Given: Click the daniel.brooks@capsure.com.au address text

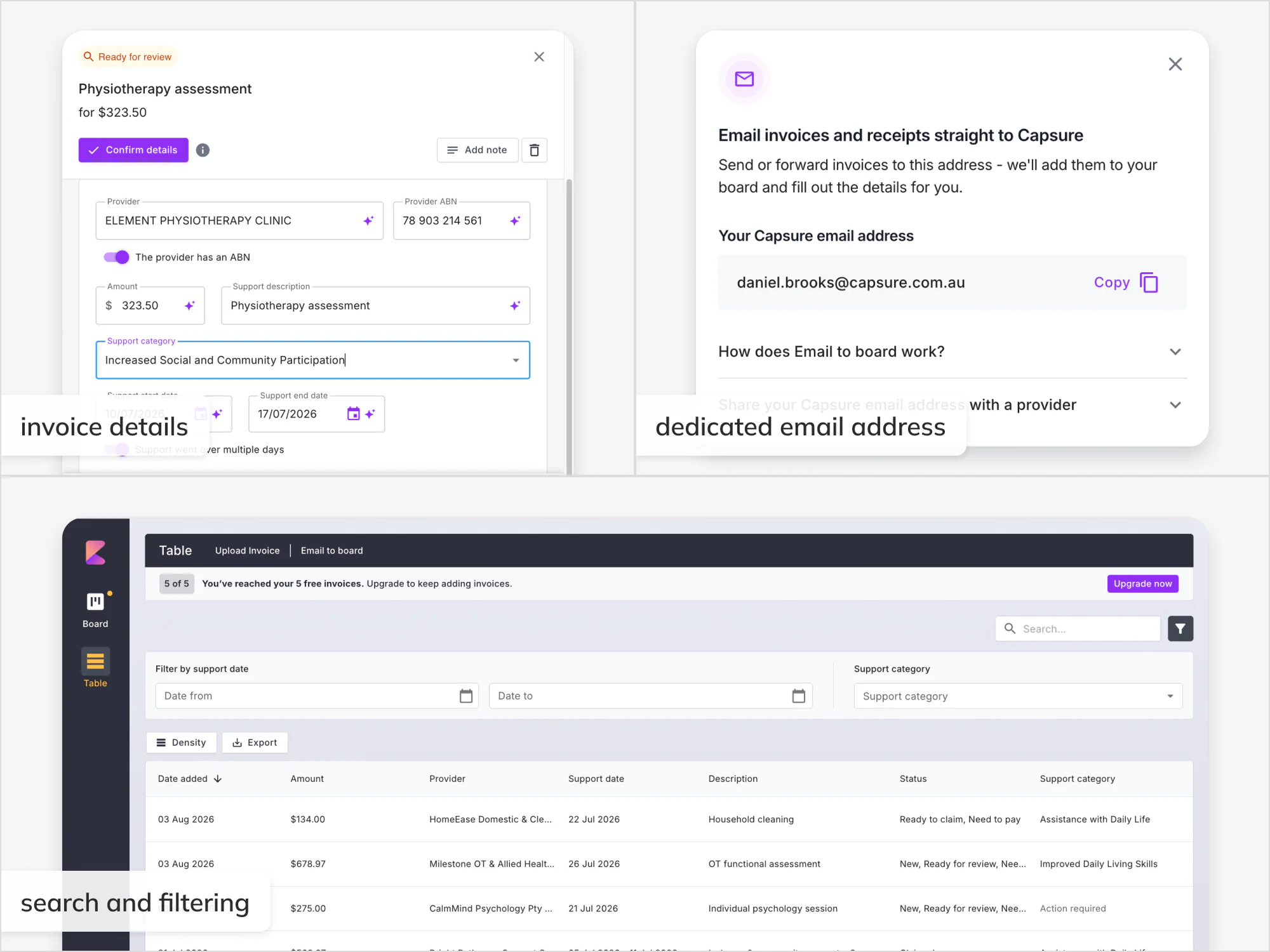Looking at the screenshot, I should (x=851, y=283).
